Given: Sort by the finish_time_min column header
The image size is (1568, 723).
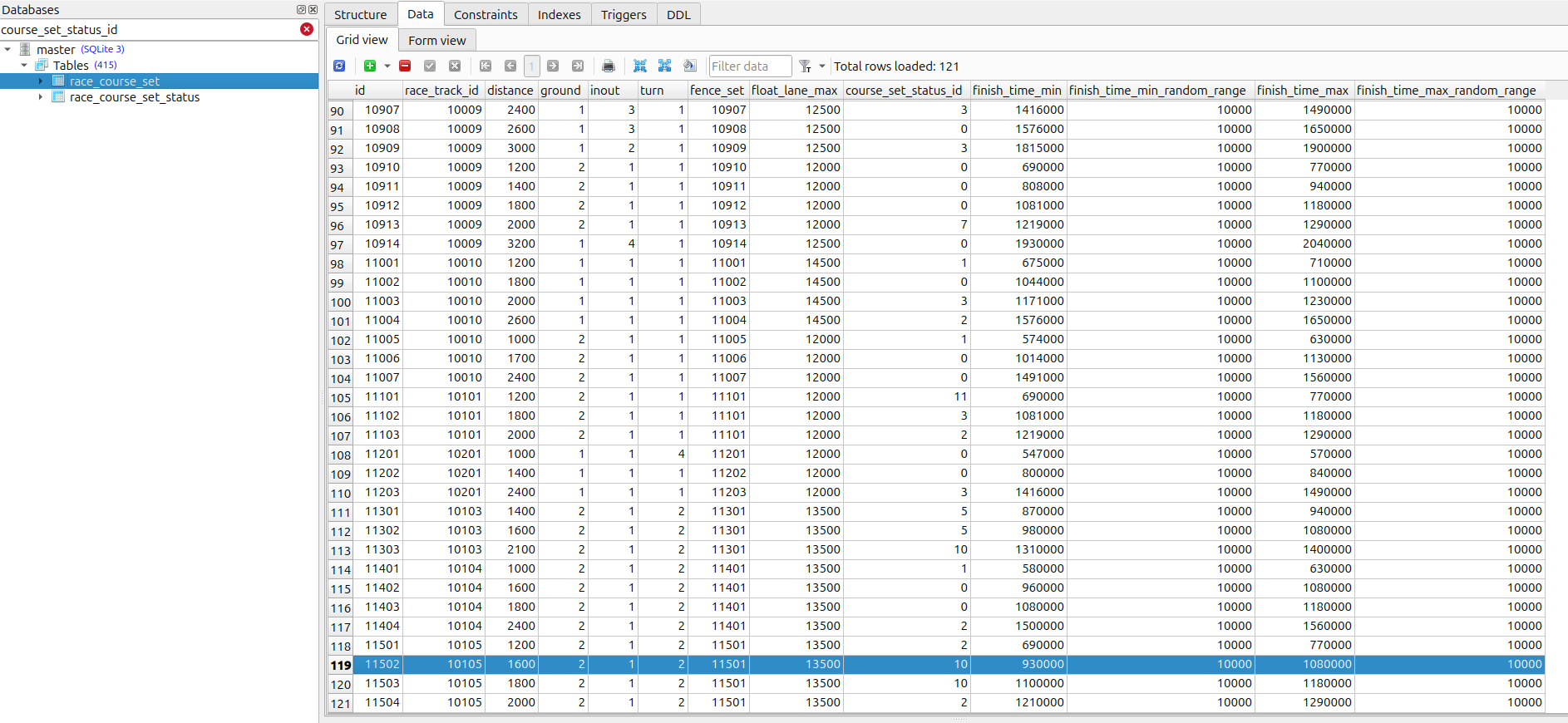Looking at the screenshot, I should click(x=1018, y=90).
